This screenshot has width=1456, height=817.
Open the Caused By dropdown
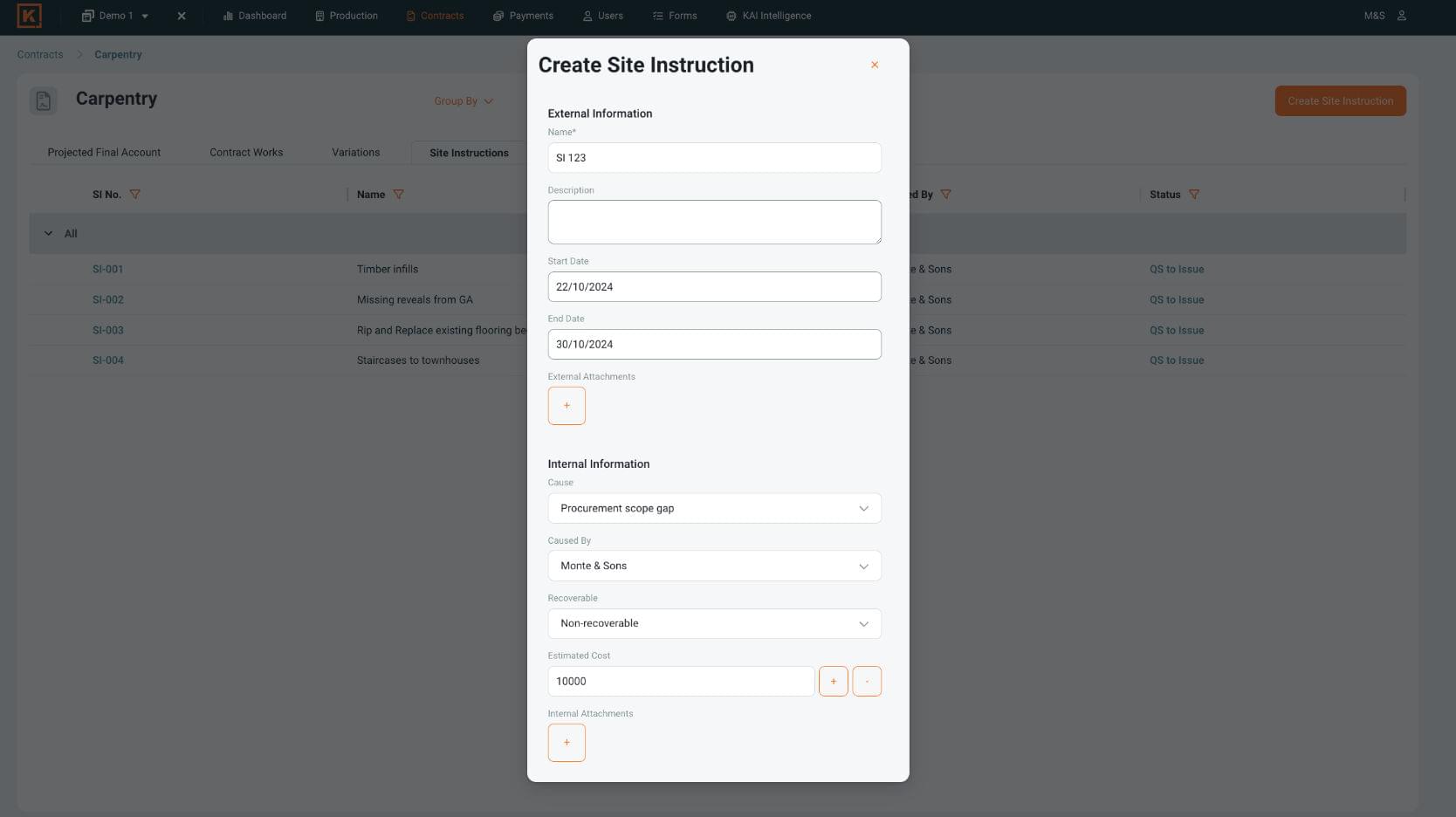(x=714, y=566)
